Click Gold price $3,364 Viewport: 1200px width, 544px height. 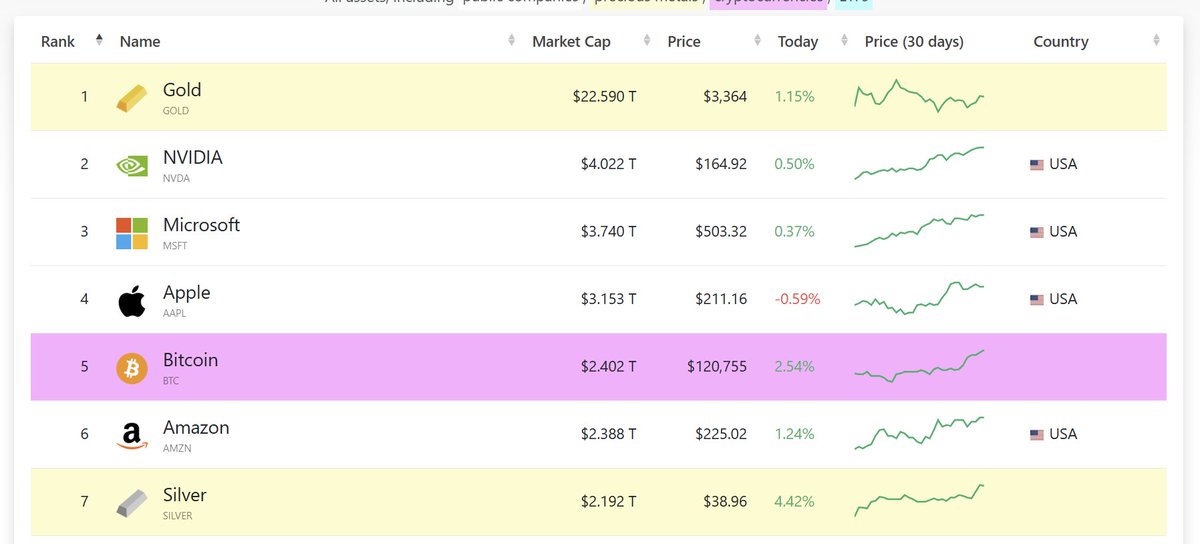coord(725,97)
